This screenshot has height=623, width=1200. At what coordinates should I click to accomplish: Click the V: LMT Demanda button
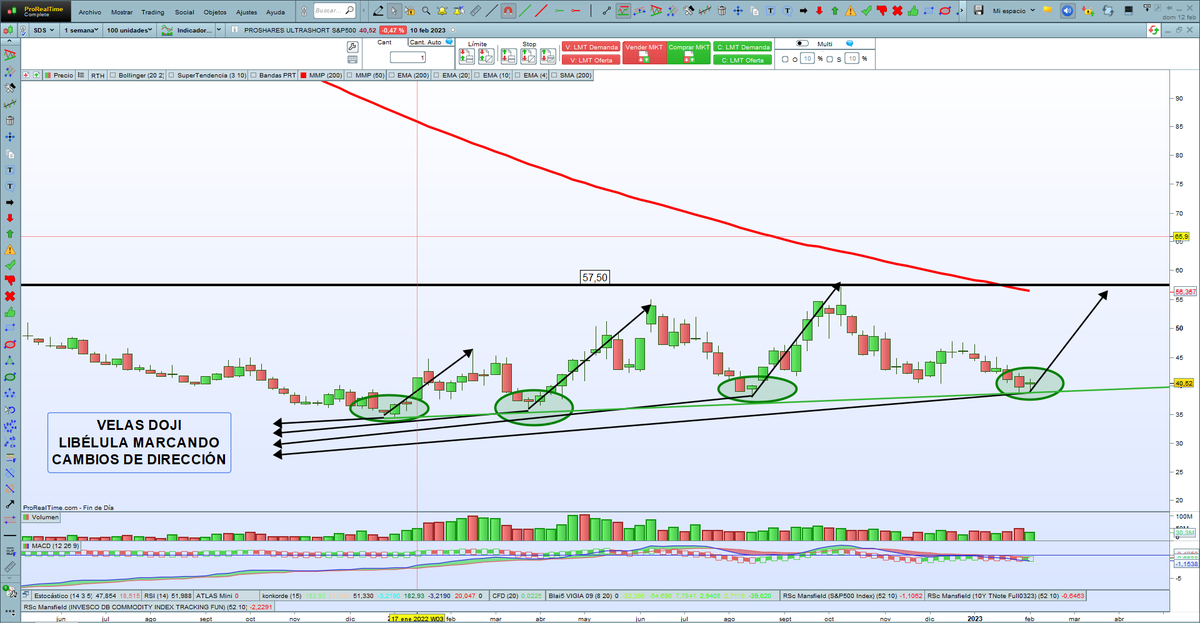click(591, 47)
